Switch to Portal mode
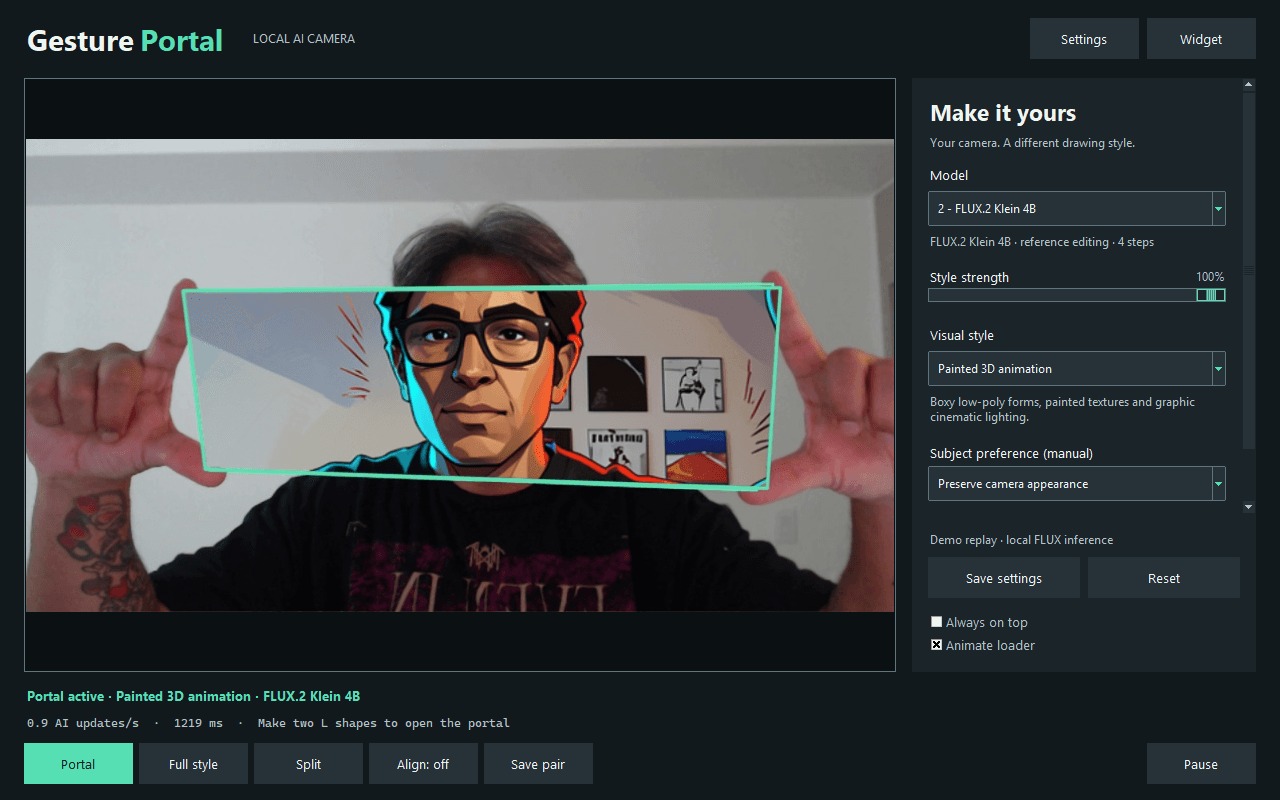1280x800 pixels. coord(78,764)
